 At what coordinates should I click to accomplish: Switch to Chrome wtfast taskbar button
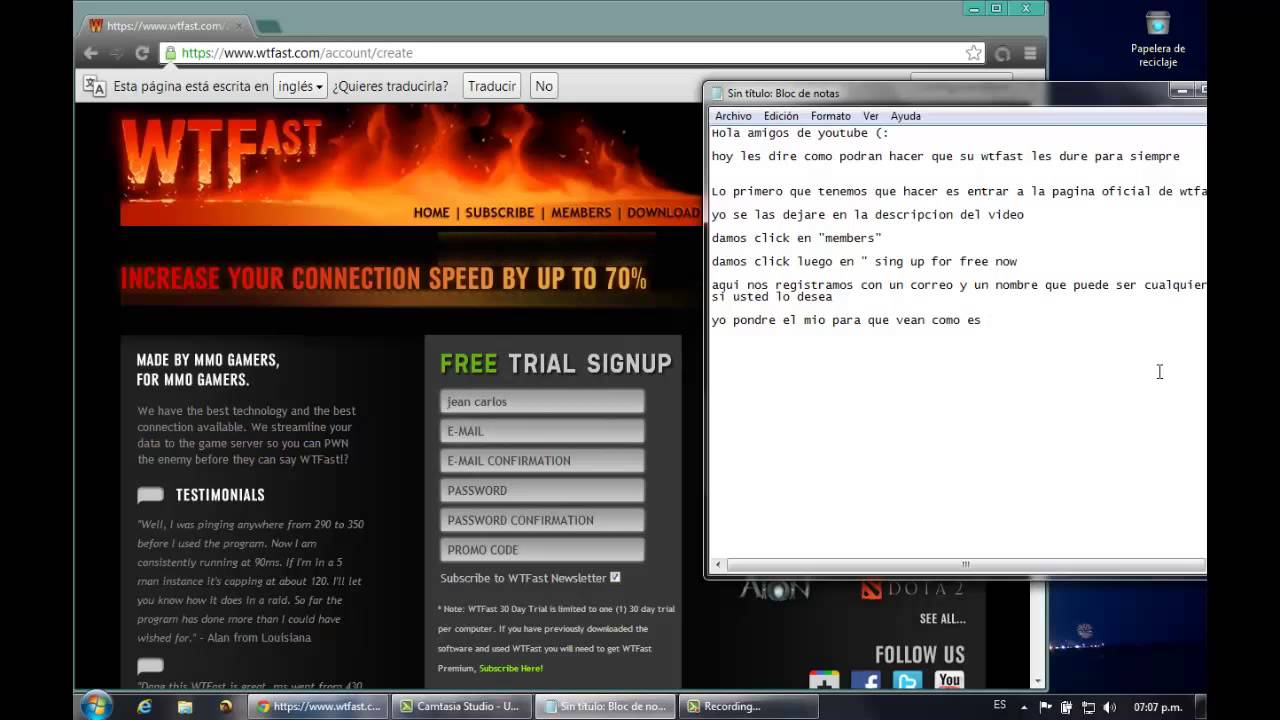(316, 706)
